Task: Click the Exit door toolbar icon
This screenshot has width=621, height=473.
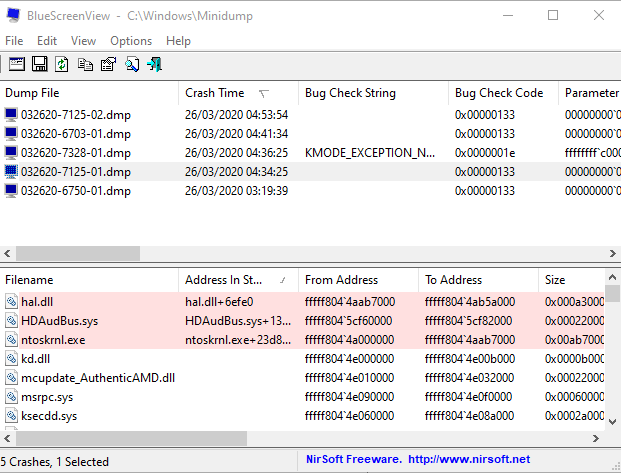Action: [154, 64]
